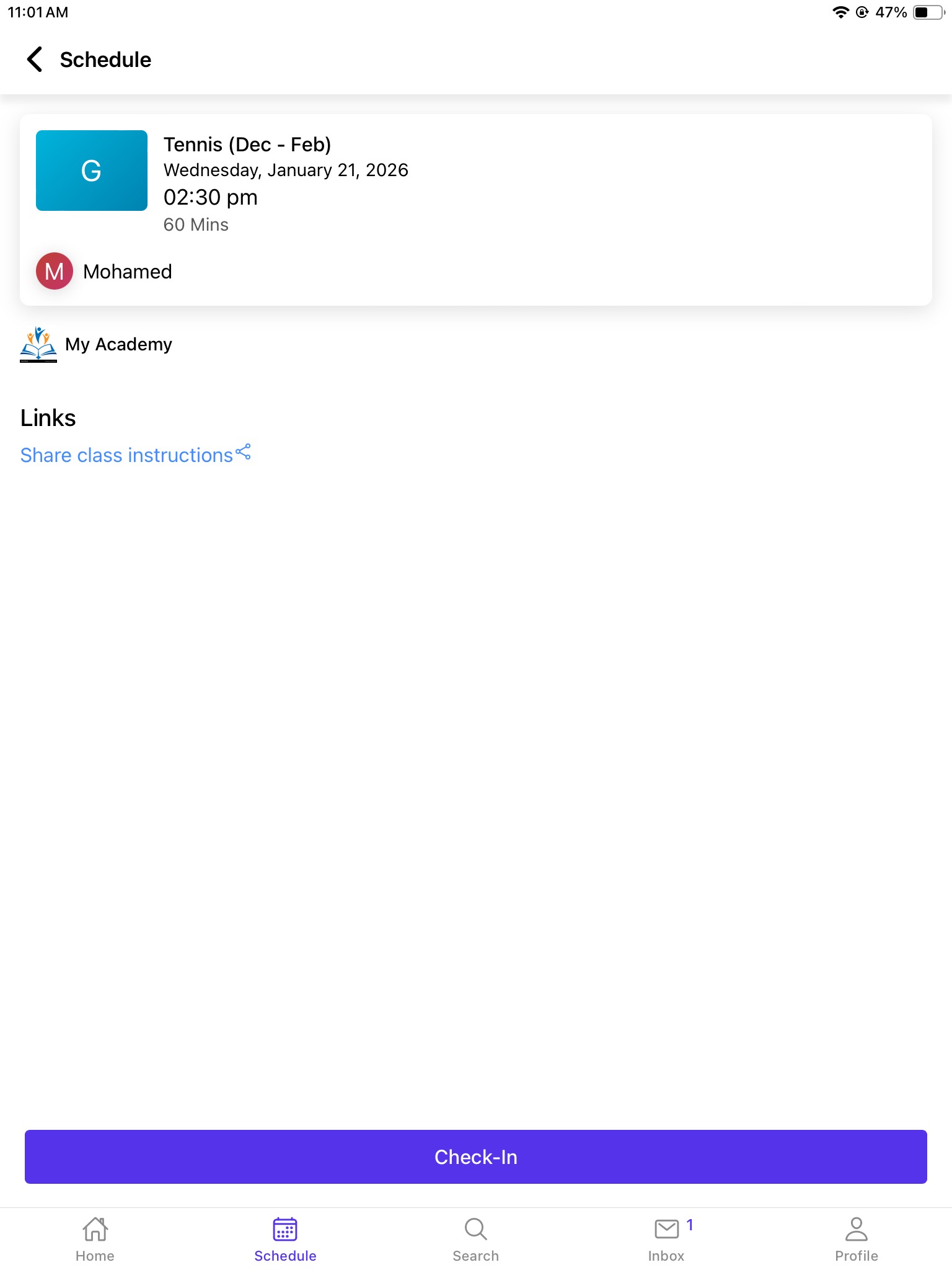The image size is (952, 1270).
Task: Tap the share icon beside class instructions
Action: [244, 451]
